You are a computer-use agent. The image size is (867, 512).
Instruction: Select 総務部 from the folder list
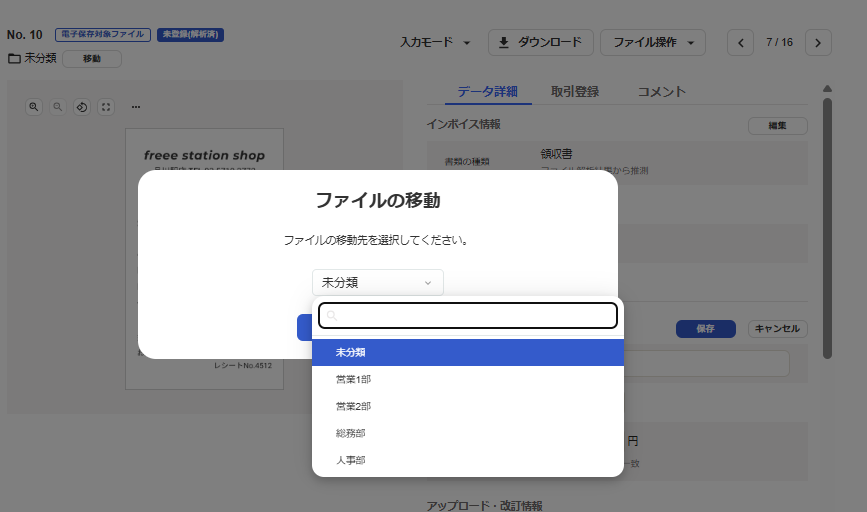[468, 433]
